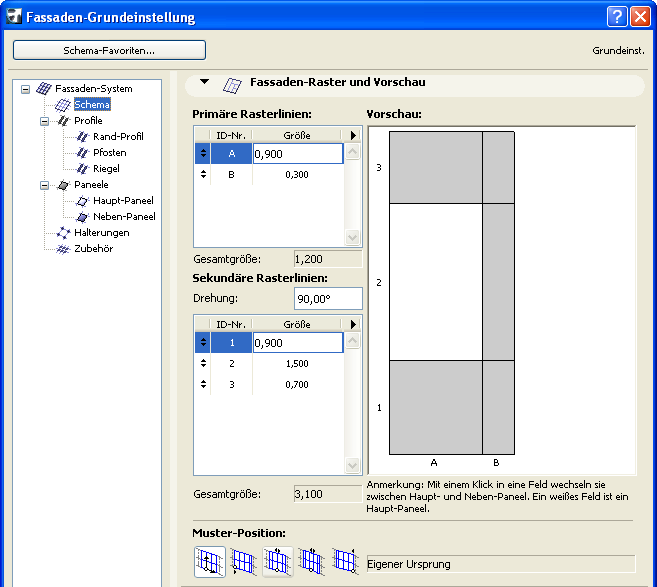The width and height of the screenshot is (657, 587).
Task: Open help with the question mark button
Action: (x=617, y=17)
